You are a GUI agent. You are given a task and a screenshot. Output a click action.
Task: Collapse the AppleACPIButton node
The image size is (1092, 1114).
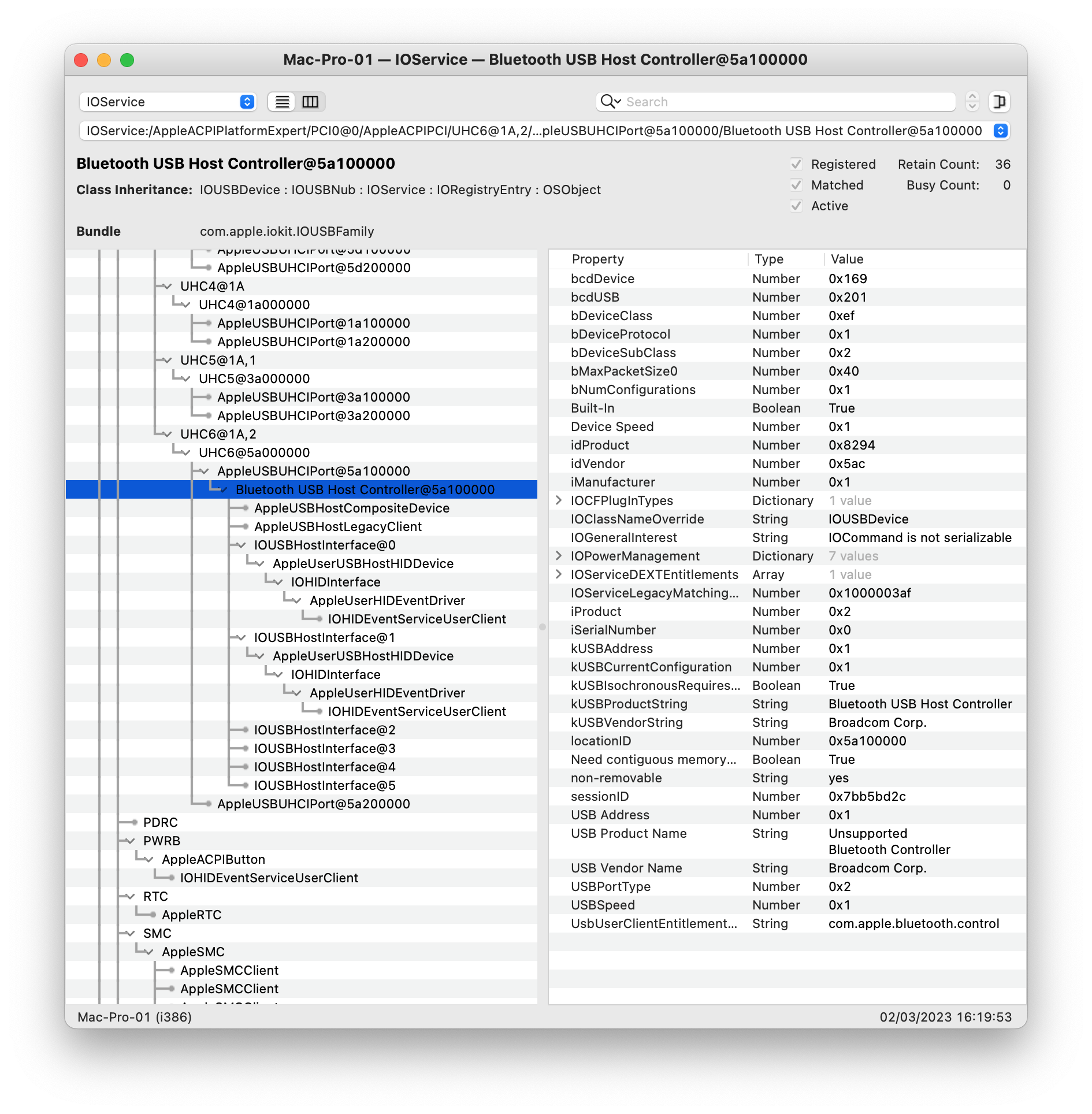click(148, 860)
